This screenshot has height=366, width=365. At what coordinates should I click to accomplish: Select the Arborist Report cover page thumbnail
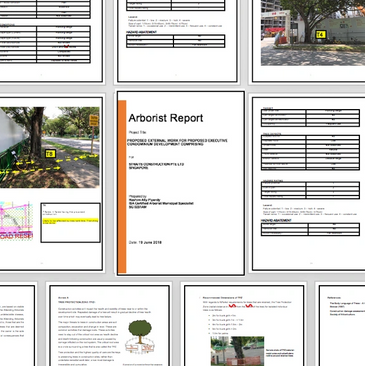click(180, 183)
